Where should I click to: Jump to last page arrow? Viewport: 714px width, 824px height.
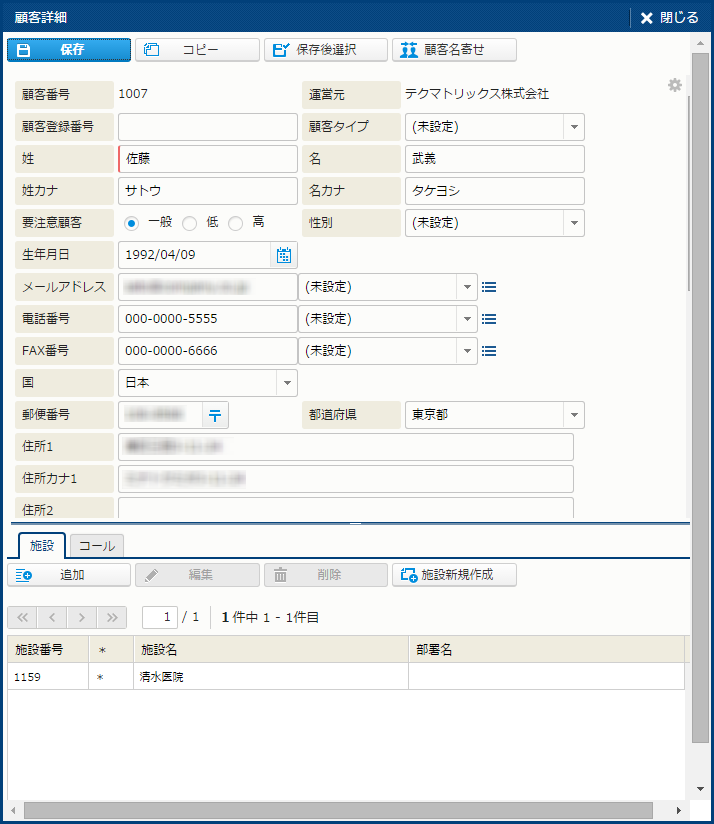pyautogui.click(x=112, y=617)
